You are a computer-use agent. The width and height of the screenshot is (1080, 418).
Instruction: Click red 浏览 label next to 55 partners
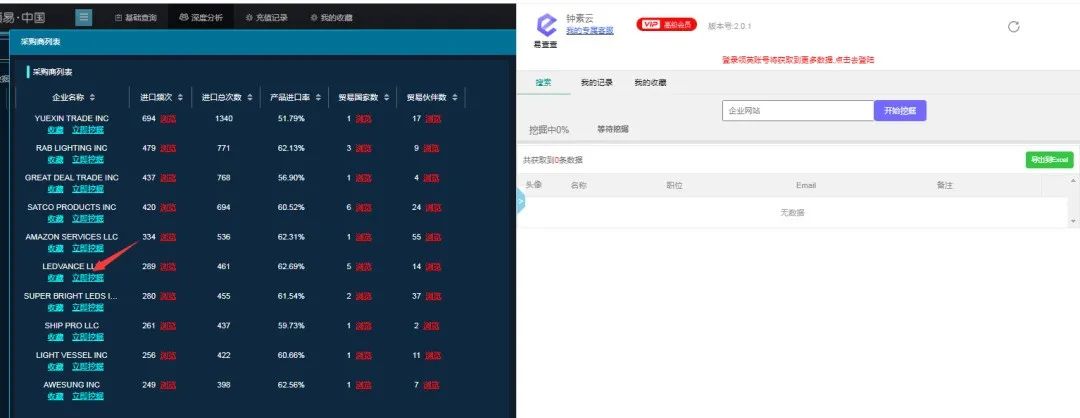pos(433,237)
